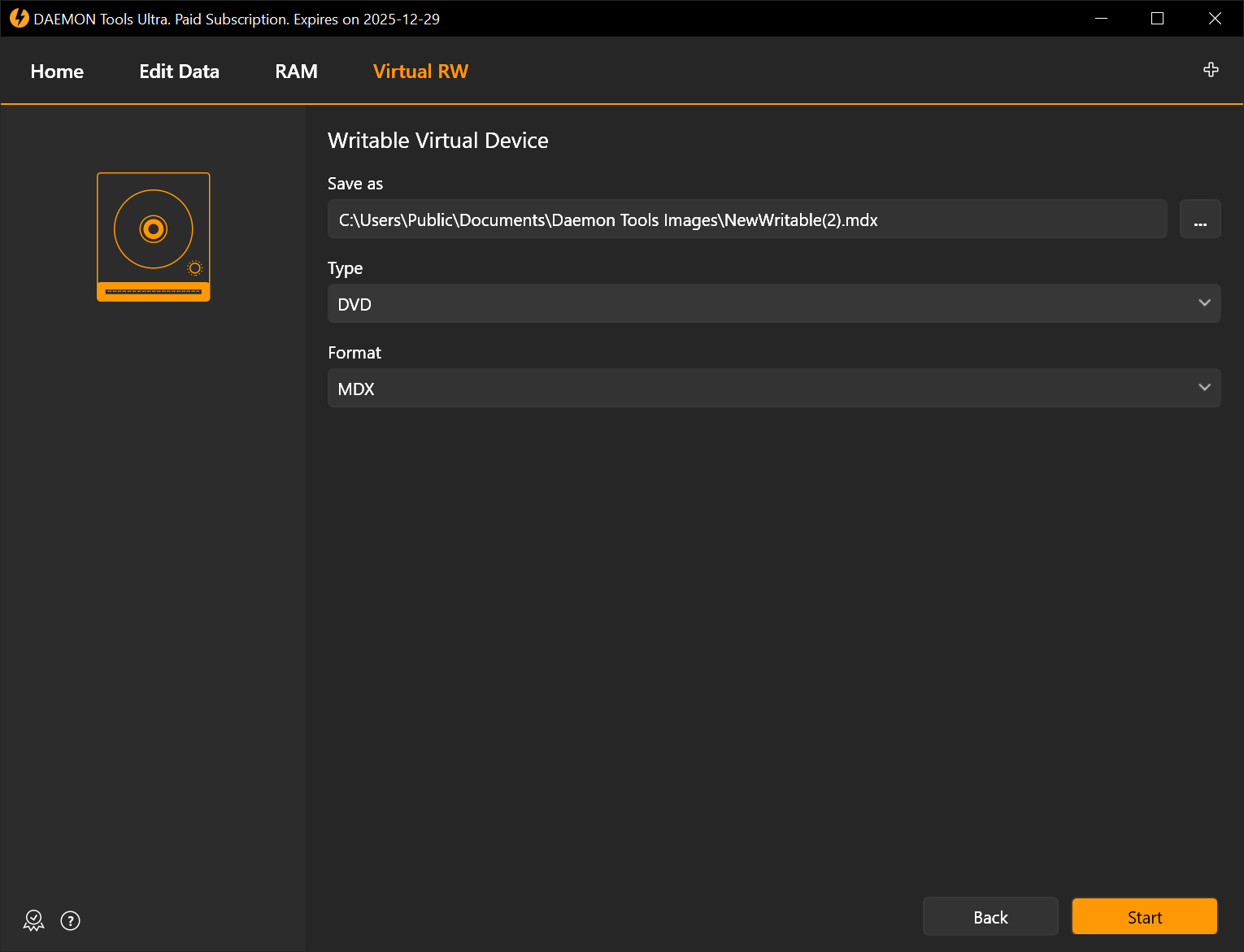1244x952 pixels.
Task: Click the orange writable disc drive icon
Action: (x=154, y=237)
